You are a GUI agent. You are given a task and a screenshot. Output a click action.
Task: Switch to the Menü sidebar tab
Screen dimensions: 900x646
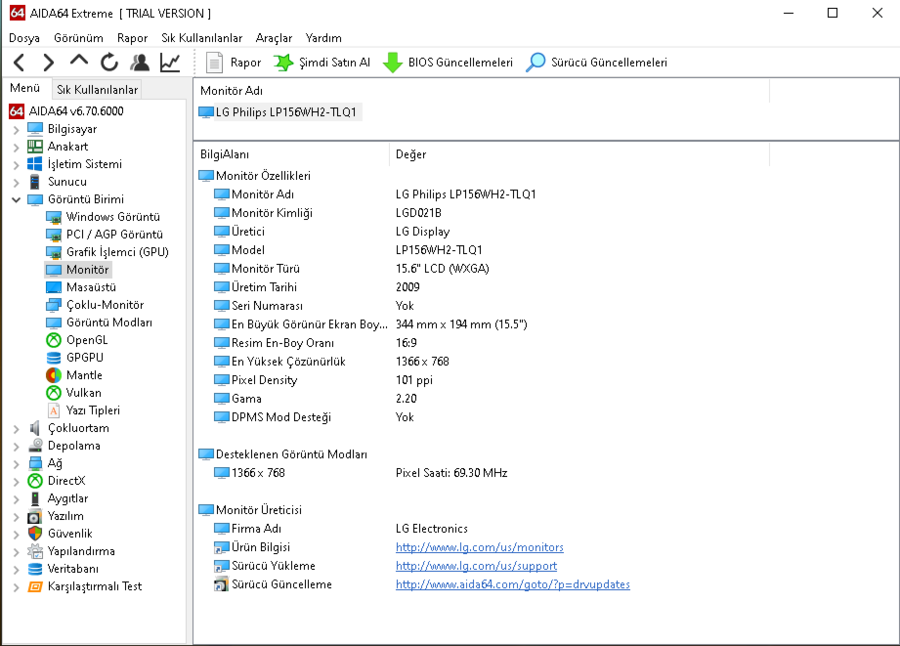coord(25,88)
